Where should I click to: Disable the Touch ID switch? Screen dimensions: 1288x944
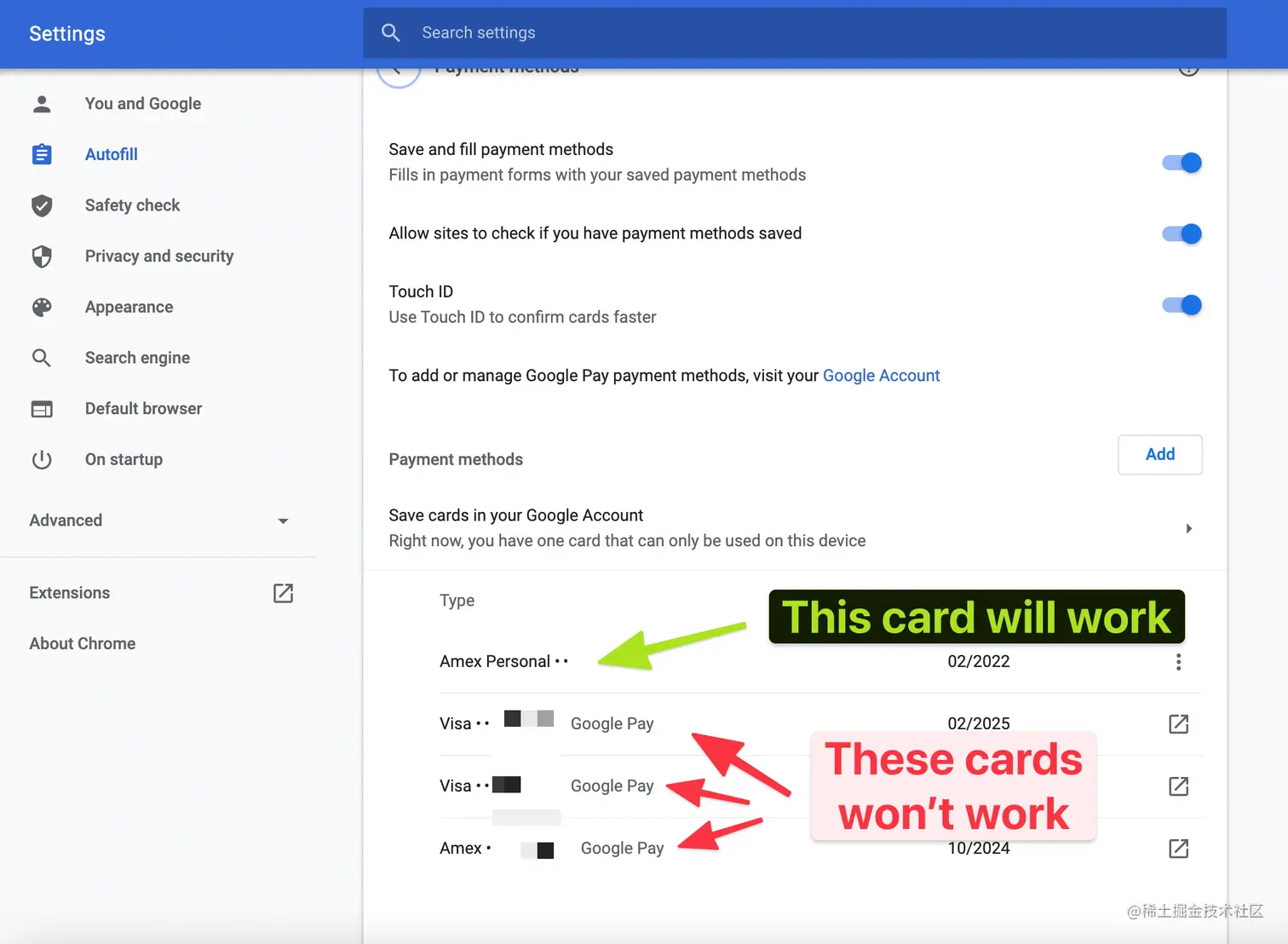[1182, 305]
